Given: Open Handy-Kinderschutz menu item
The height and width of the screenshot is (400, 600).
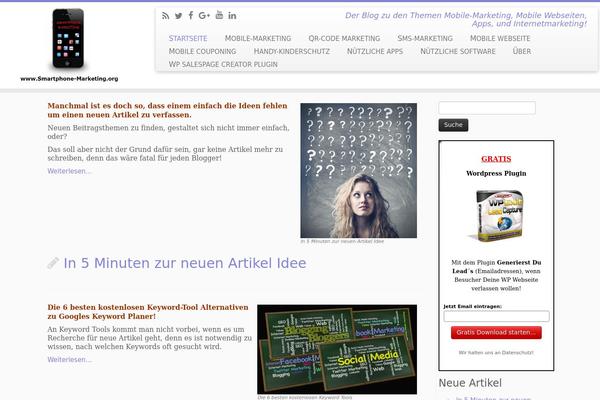Looking at the screenshot, I should 292,51.
